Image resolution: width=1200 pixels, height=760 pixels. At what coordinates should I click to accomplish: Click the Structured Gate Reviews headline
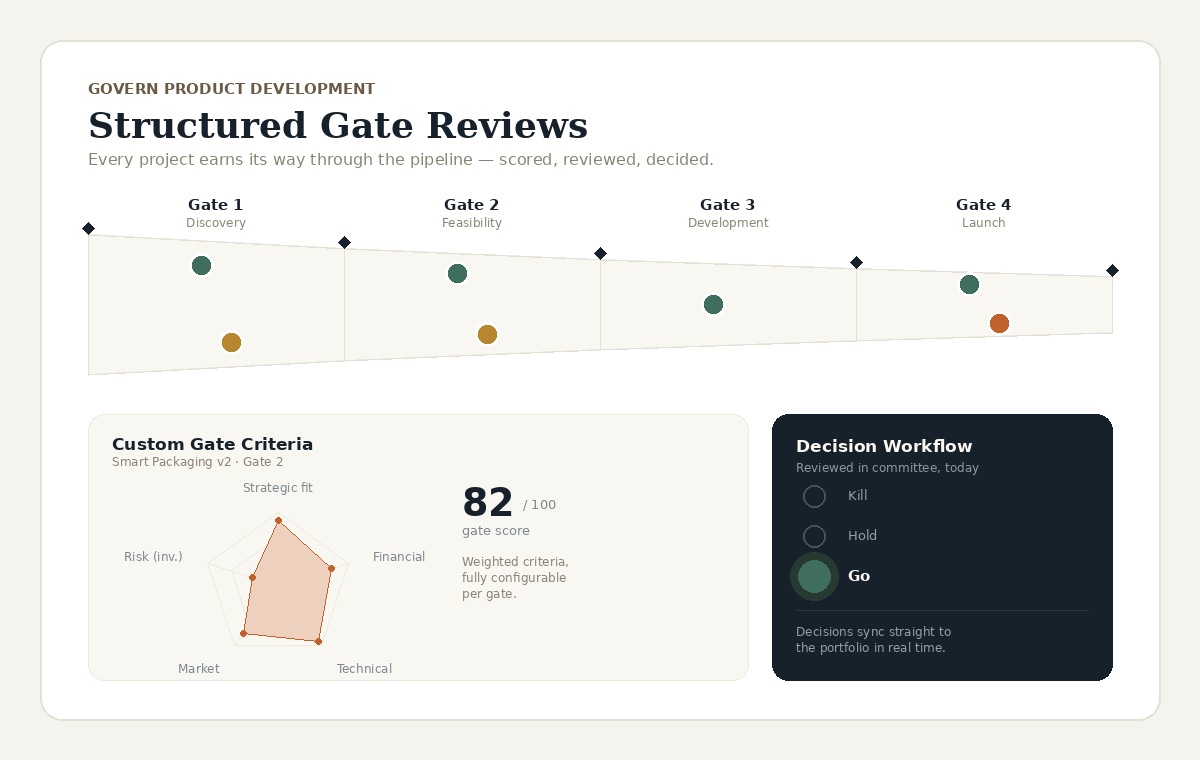click(x=338, y=126)
